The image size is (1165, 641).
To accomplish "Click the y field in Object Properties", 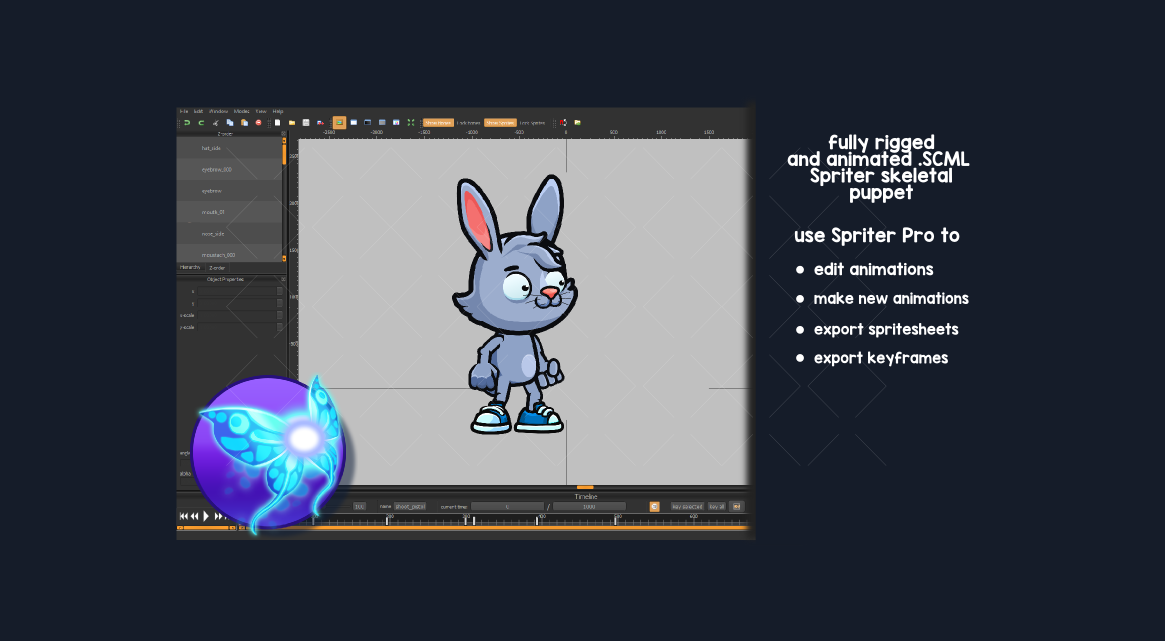I will (236, 303).
